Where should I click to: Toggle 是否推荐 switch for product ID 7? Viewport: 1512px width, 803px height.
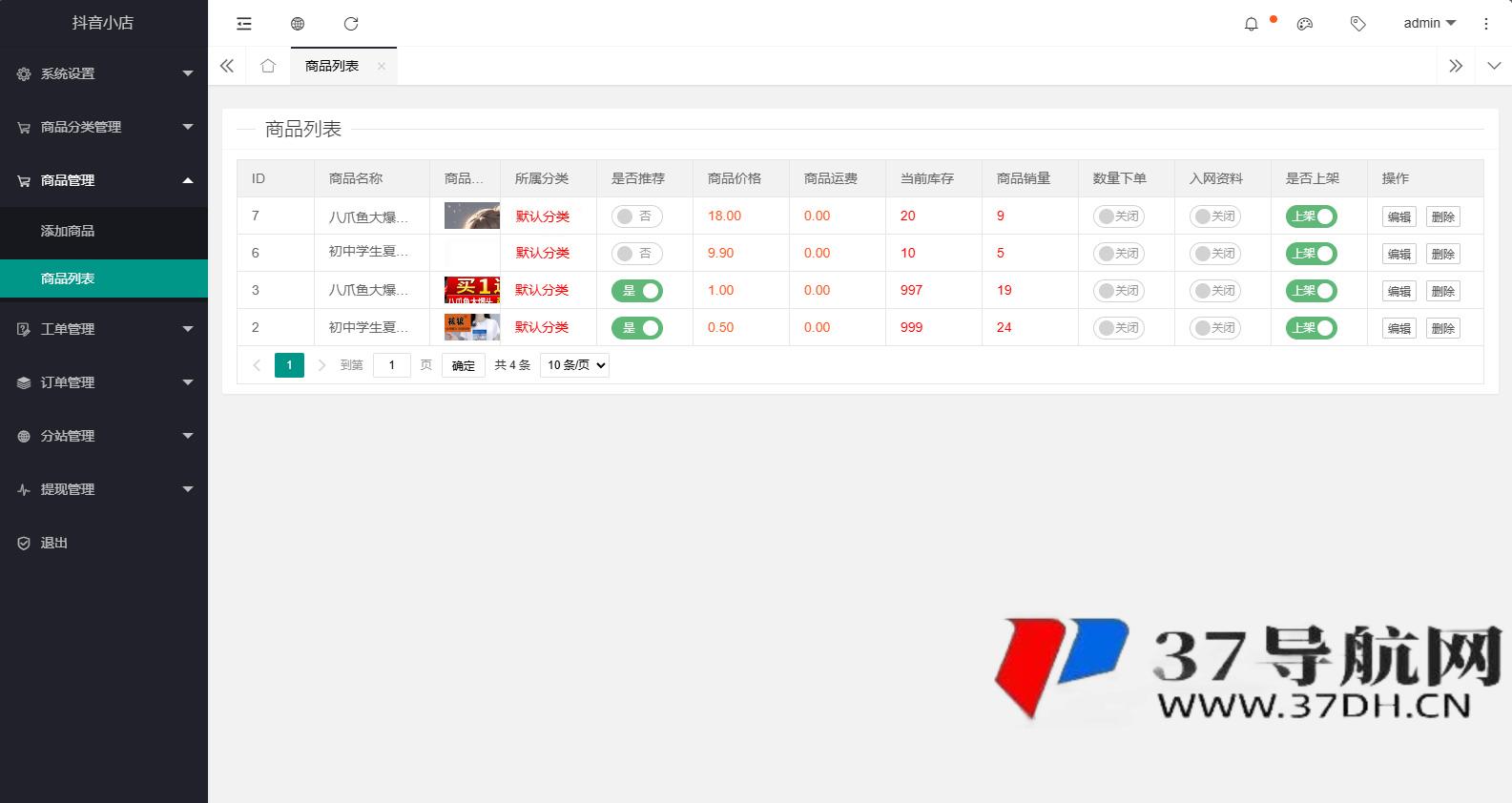pos(637,216)
